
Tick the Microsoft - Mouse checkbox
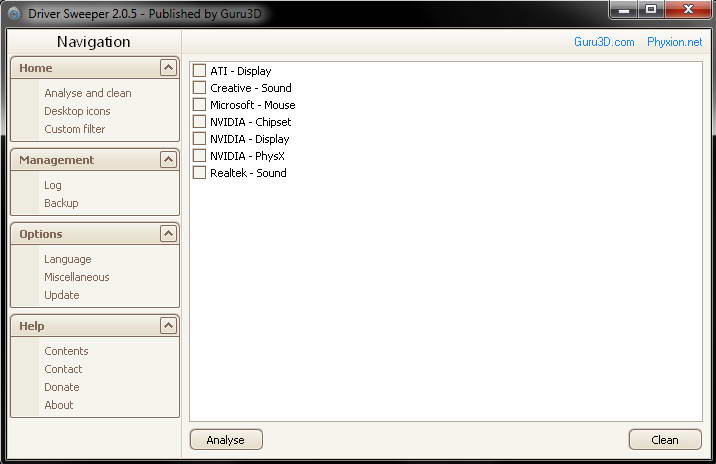click(x=199, y=105)
